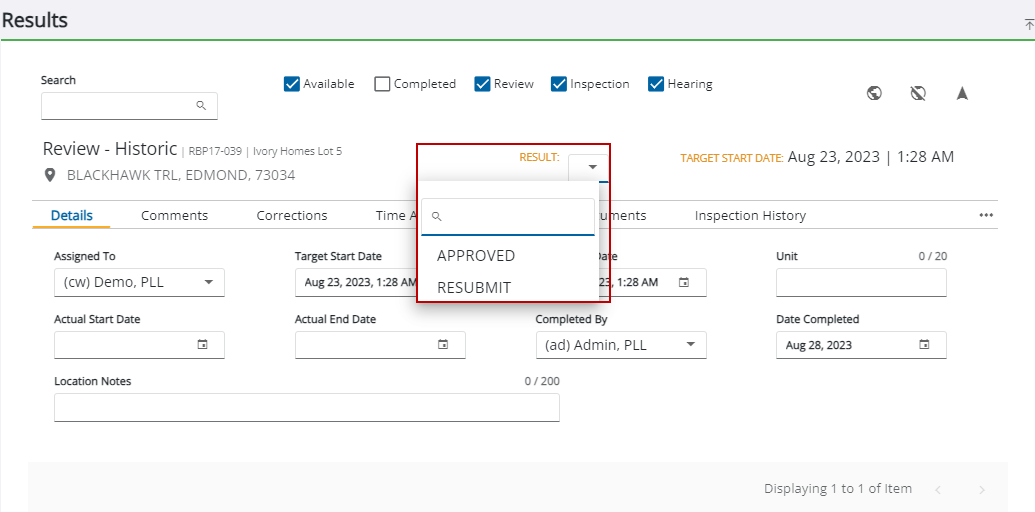This screenshot has width=1035, height=512.
Task: Choose RESUBMIT from the result list
Action: 474,288
